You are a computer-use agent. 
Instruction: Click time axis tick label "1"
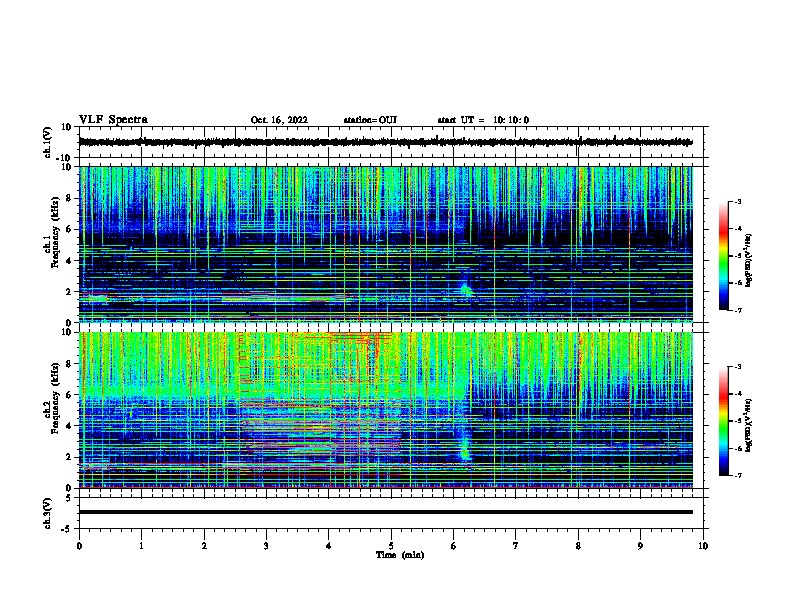[141, 546]
